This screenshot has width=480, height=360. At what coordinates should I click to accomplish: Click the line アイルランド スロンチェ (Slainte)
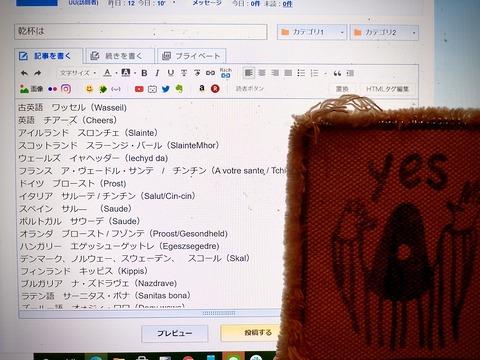(88, 133)
